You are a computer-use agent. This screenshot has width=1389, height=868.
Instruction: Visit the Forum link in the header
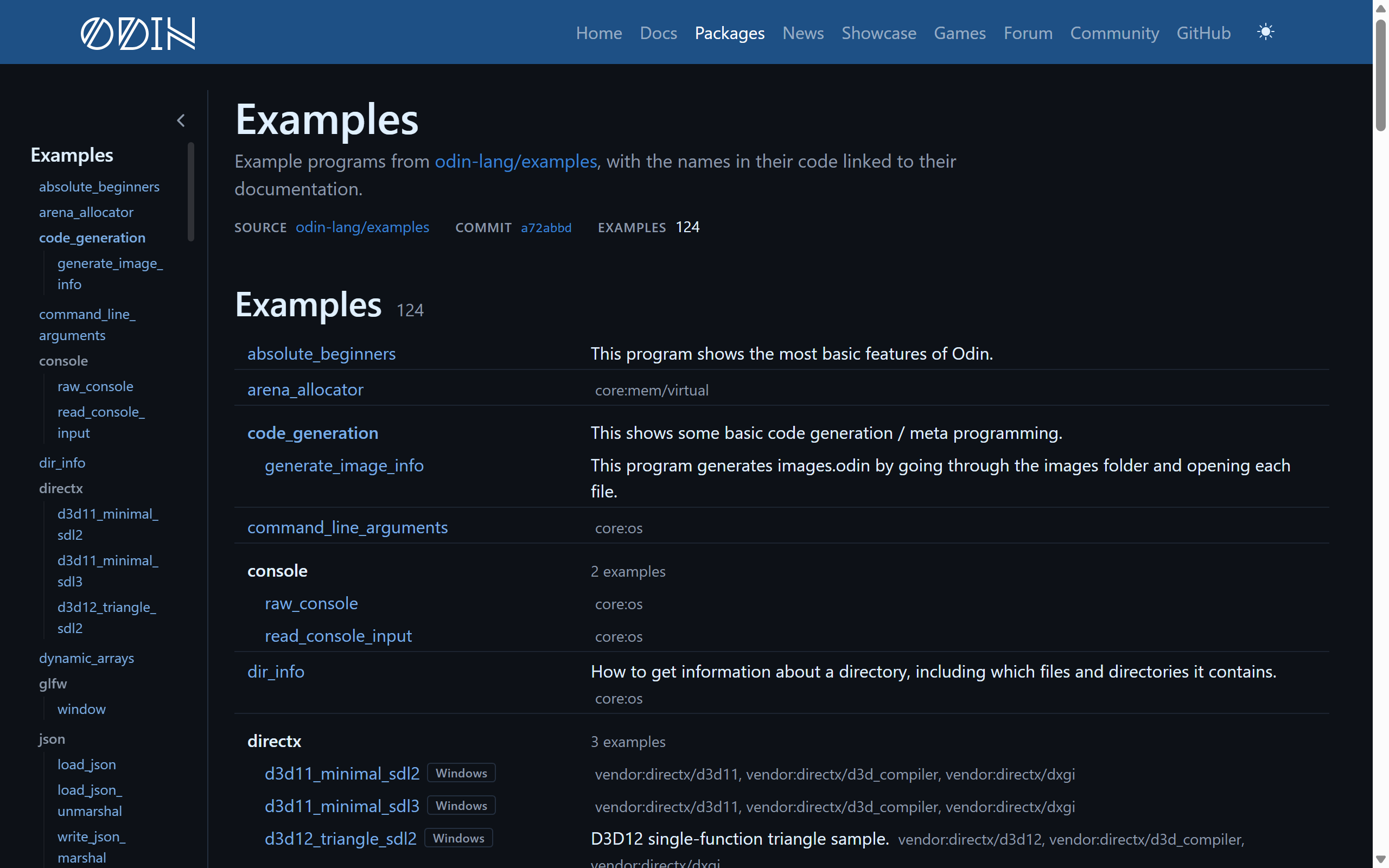click(1028, 33)
